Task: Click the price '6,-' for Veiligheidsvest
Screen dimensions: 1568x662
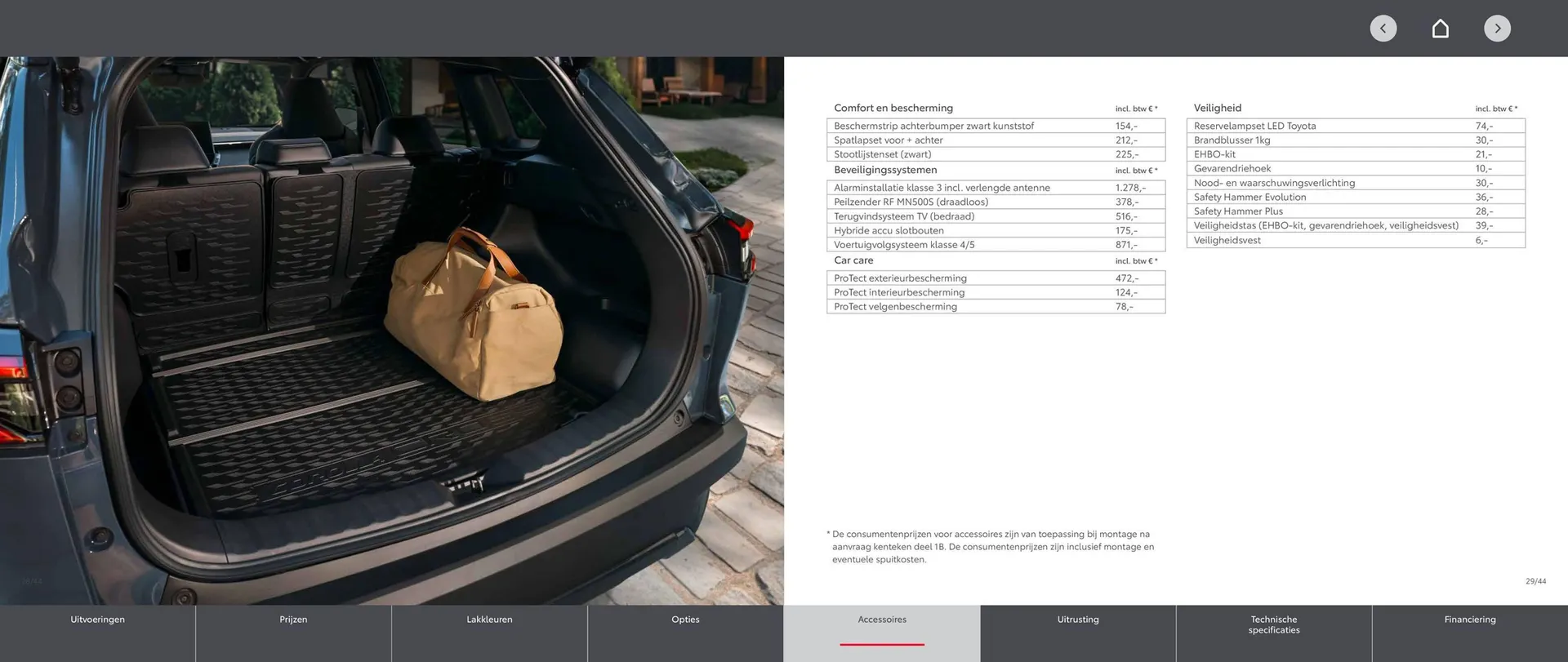Action: coord(1481,241)
